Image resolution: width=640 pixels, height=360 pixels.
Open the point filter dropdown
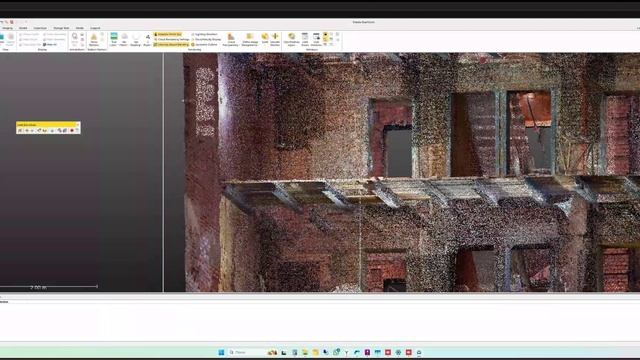[x=124, y=40]
